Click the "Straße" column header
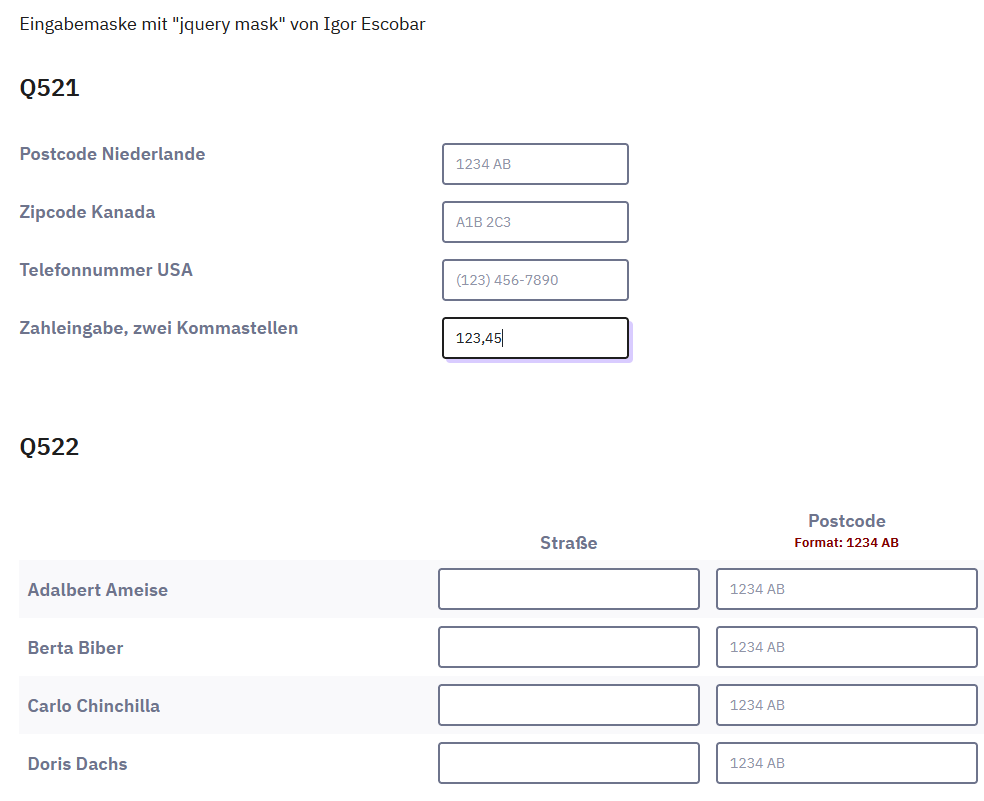Image resolution: width=984 pixels, height=801 pixels. [x=568, y=543]
